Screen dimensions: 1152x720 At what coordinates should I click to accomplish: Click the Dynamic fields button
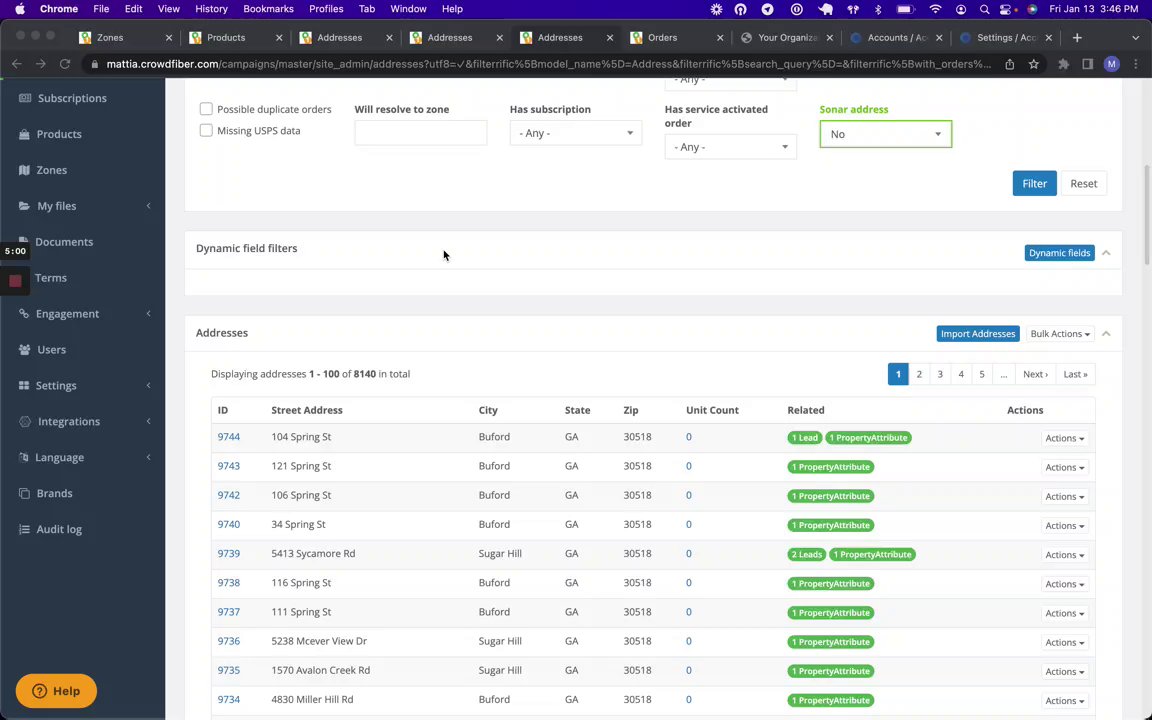coord(1059,253)
